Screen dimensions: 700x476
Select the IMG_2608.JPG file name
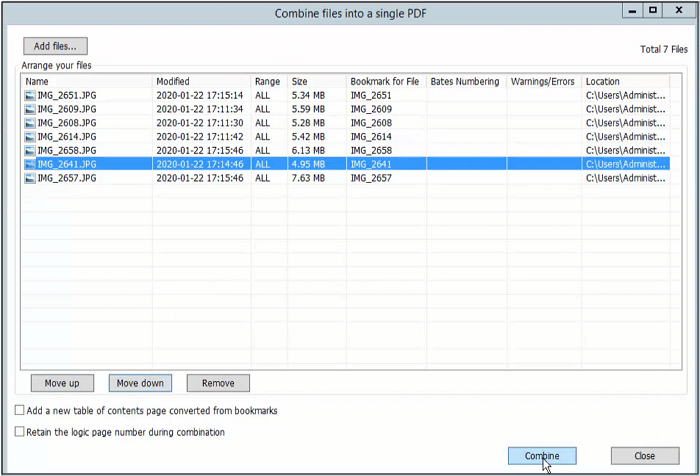[x=67, y=123]
